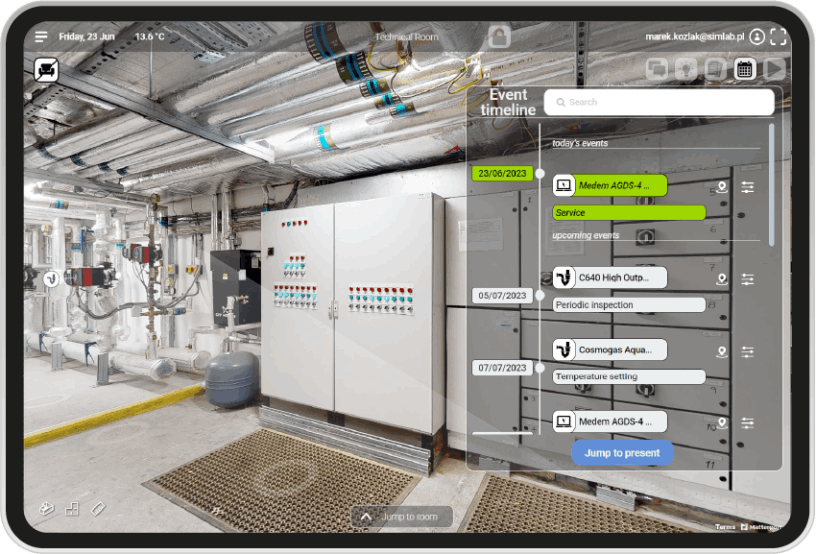Viewport: 816px width, 554px height.
Task: Open the hamburger menu
Action: [41, 37]
